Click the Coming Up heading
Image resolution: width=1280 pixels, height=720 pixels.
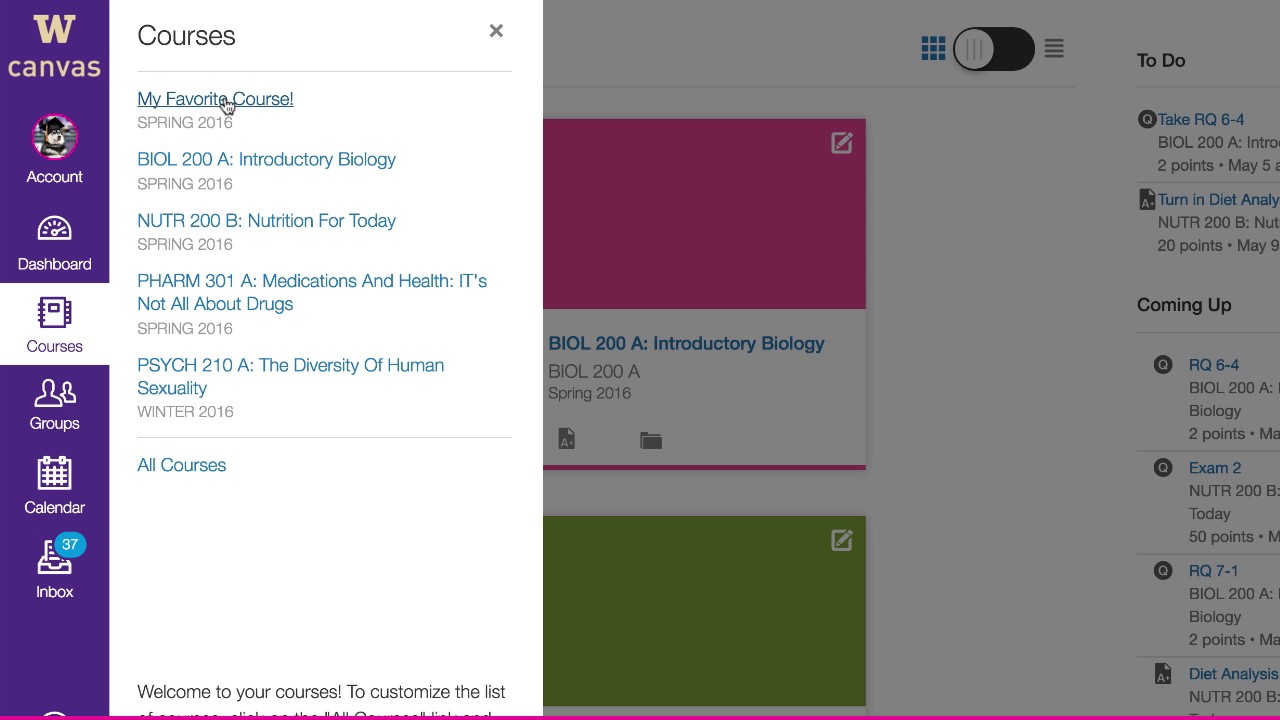[x=1184, y=305]
